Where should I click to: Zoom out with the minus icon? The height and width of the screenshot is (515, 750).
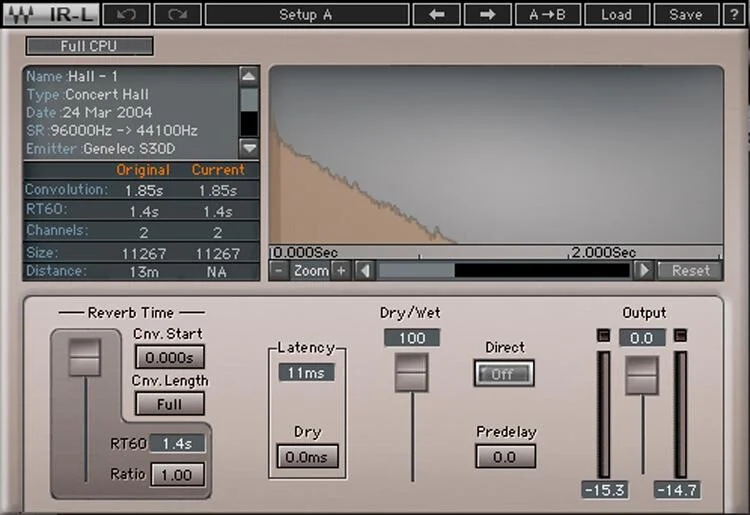279,271
